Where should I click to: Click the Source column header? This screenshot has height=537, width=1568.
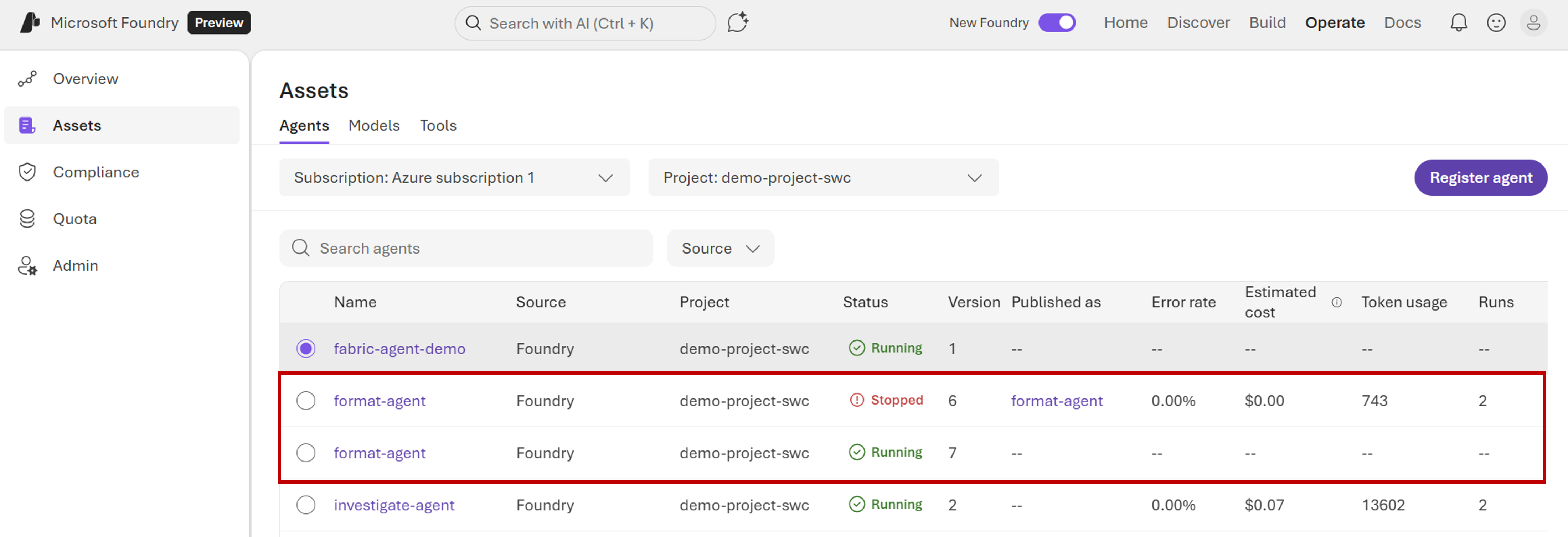pos(541,302)
